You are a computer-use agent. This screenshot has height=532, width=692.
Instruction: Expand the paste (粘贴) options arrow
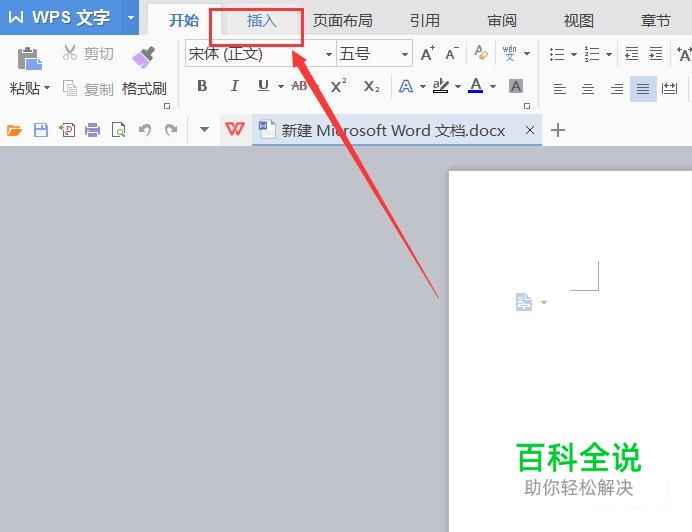coord(47,88)
